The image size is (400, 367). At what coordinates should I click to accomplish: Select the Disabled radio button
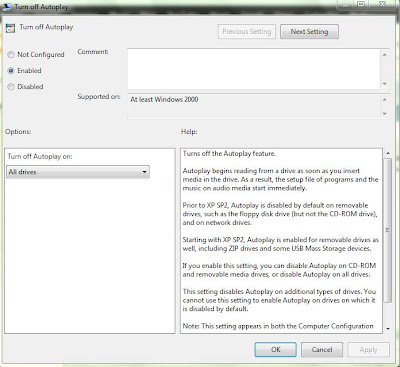click(11, 87)
